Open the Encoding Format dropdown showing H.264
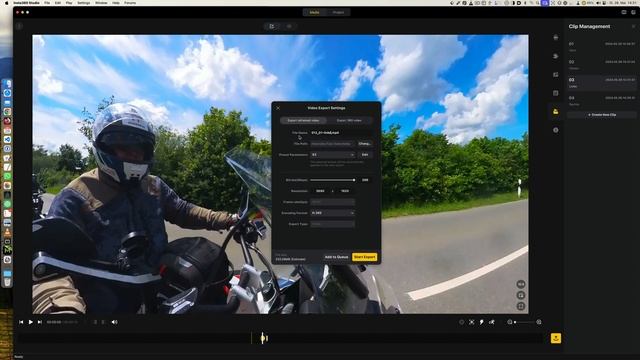 333,213
